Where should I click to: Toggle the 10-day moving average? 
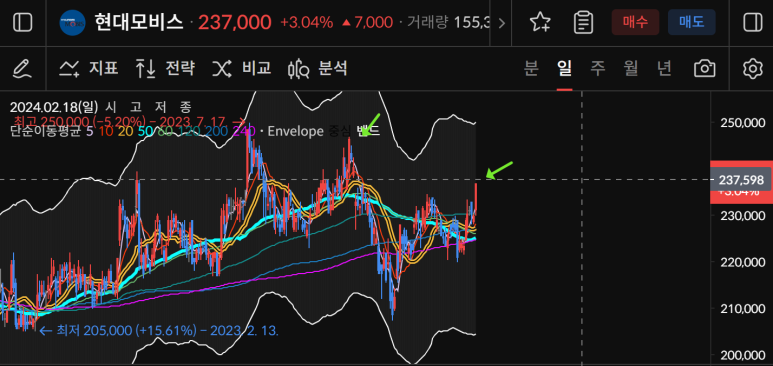(105, 131)
